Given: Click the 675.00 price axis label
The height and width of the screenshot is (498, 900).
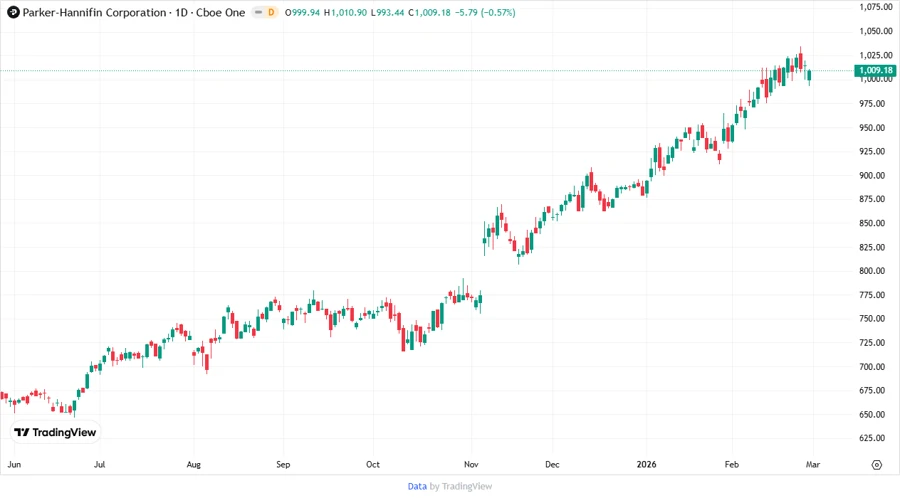Looking at the screenshot, I should (872, 390).
